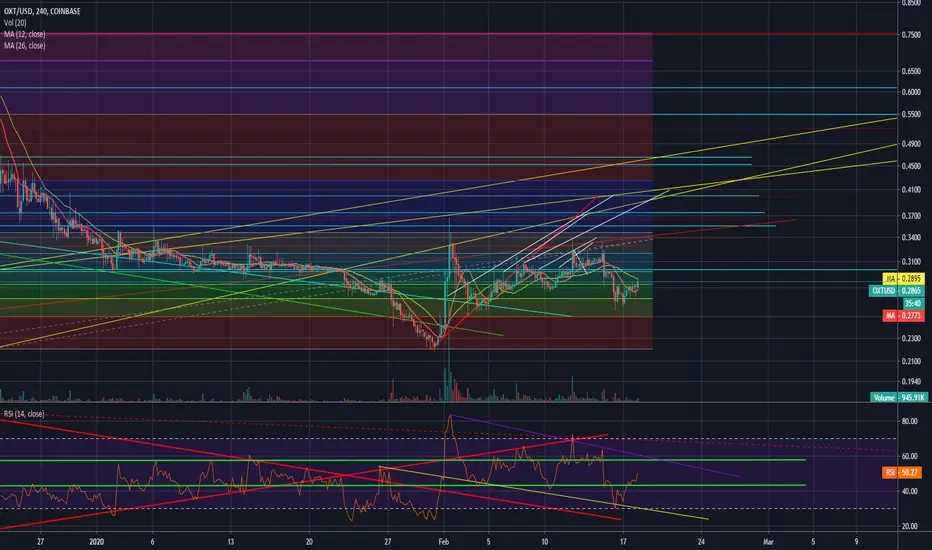Click 20.00 on the RSI scale

point(909,526)
